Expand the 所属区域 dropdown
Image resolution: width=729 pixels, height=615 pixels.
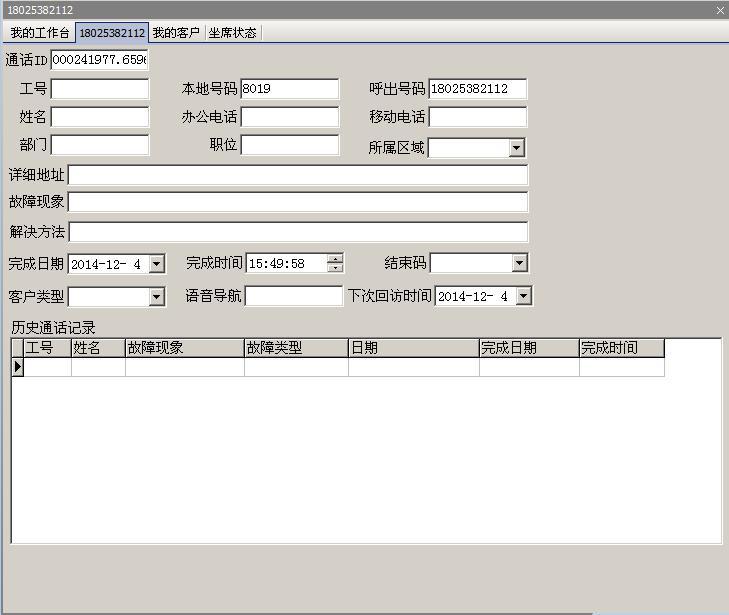[516, 148]
